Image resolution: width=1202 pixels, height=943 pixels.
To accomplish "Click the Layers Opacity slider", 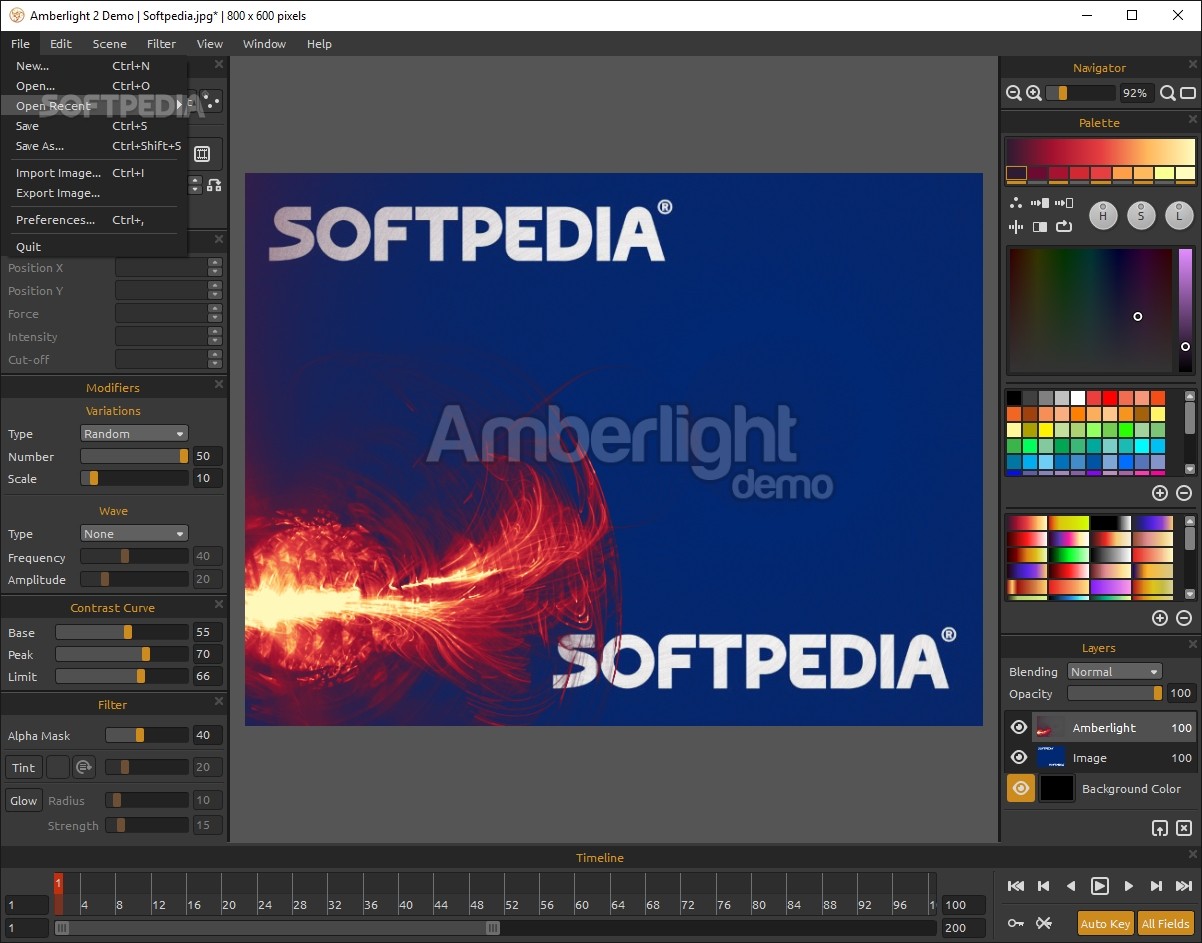I will click(x=1115, y=693).
